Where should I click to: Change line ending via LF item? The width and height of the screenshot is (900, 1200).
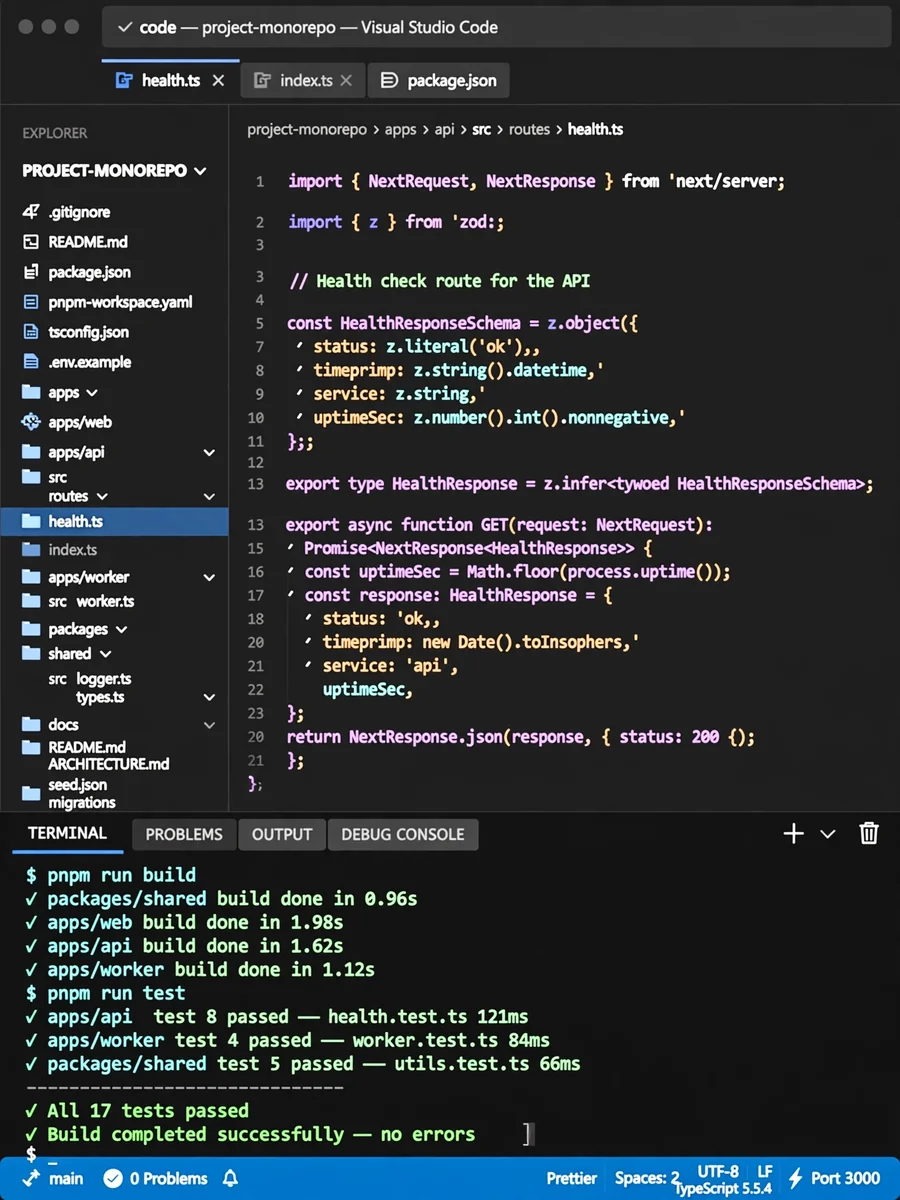[765, 1171]
